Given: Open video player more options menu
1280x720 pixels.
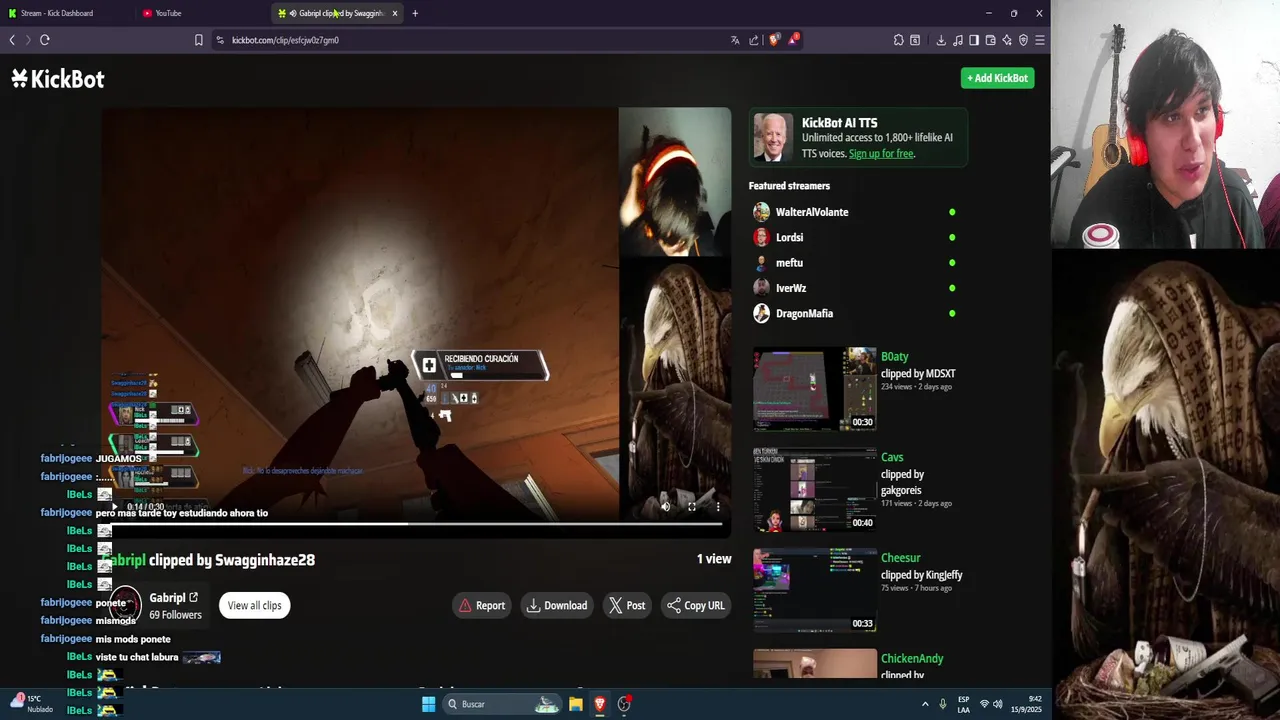Looking at the screenshot, I should [x=717, y=507].
